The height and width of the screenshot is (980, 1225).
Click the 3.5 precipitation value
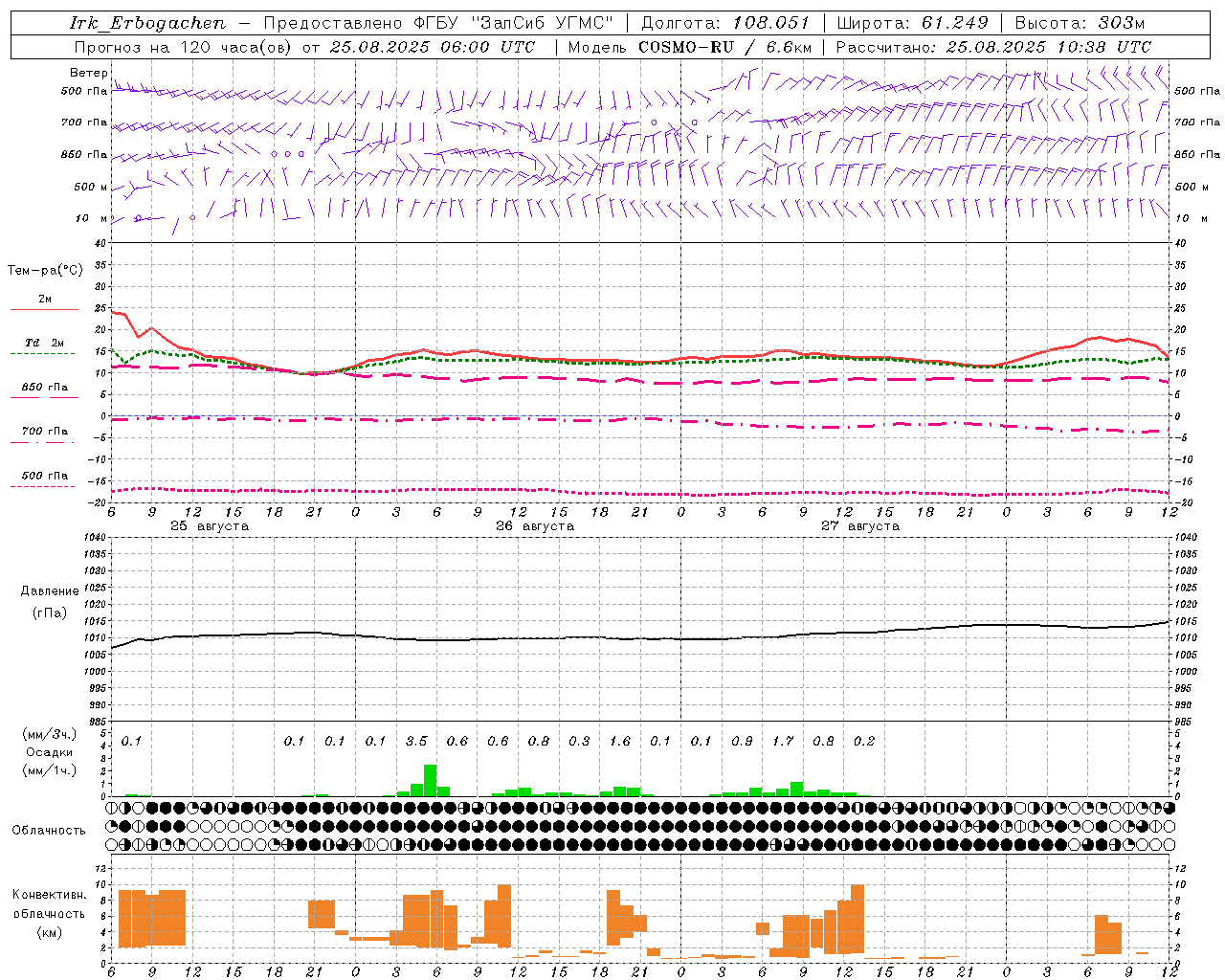(416, 742)
